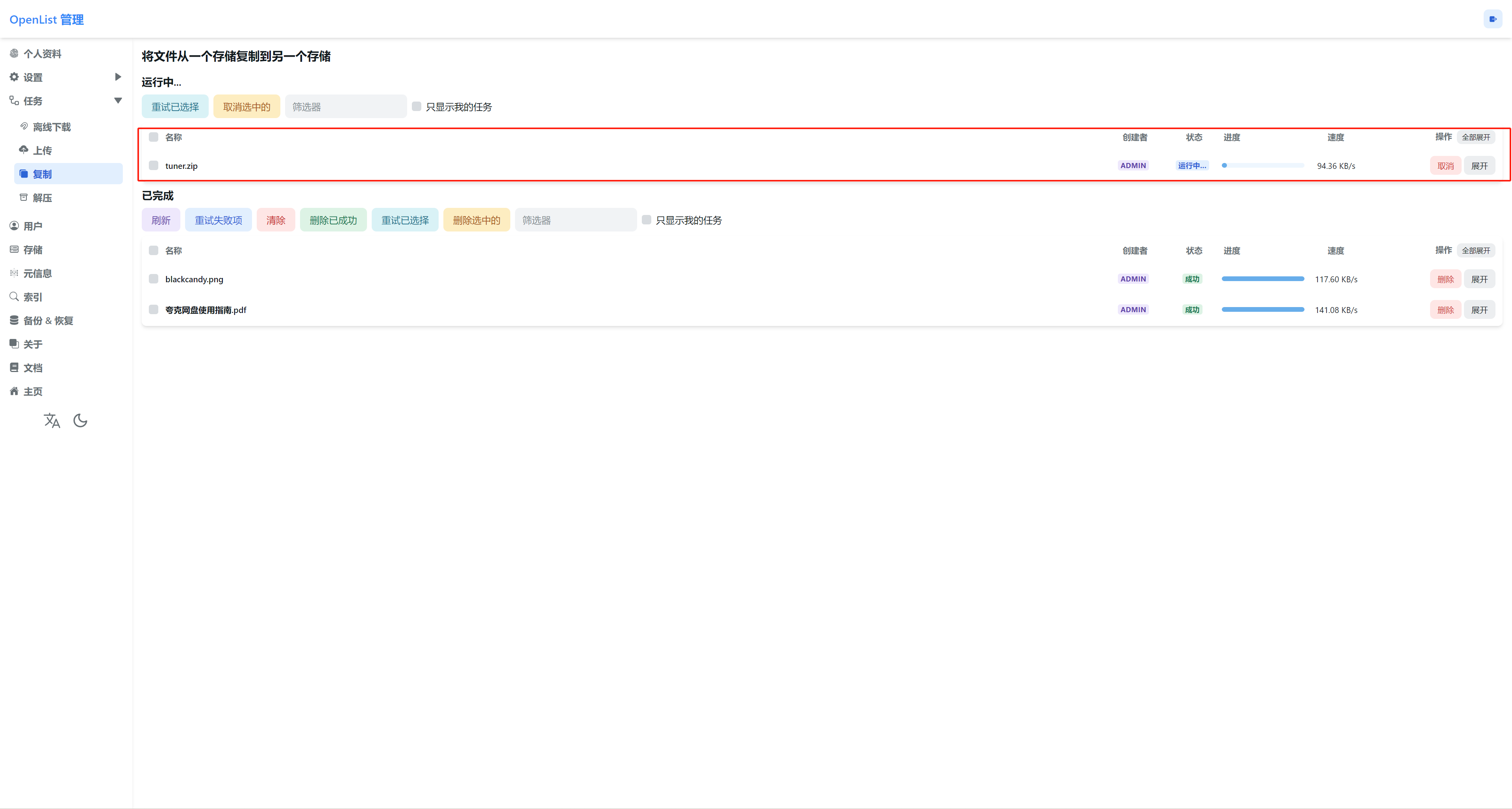Screen dimensions: 1512x809
Task: Click the tuner.zip progress bar
Action: [1263, 165]
